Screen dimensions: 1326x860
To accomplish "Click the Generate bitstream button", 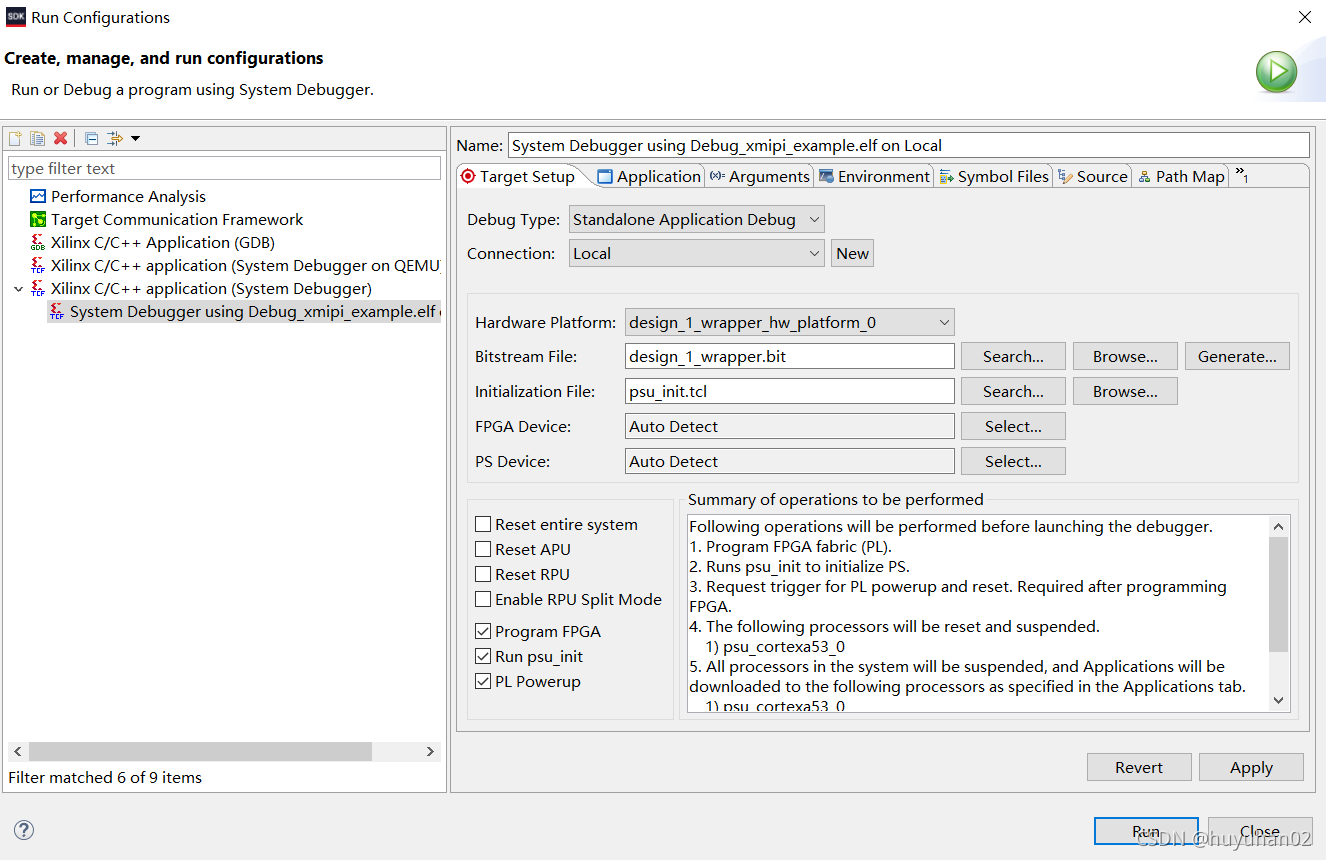I will pyautogui.click(x=1237, y=356).
